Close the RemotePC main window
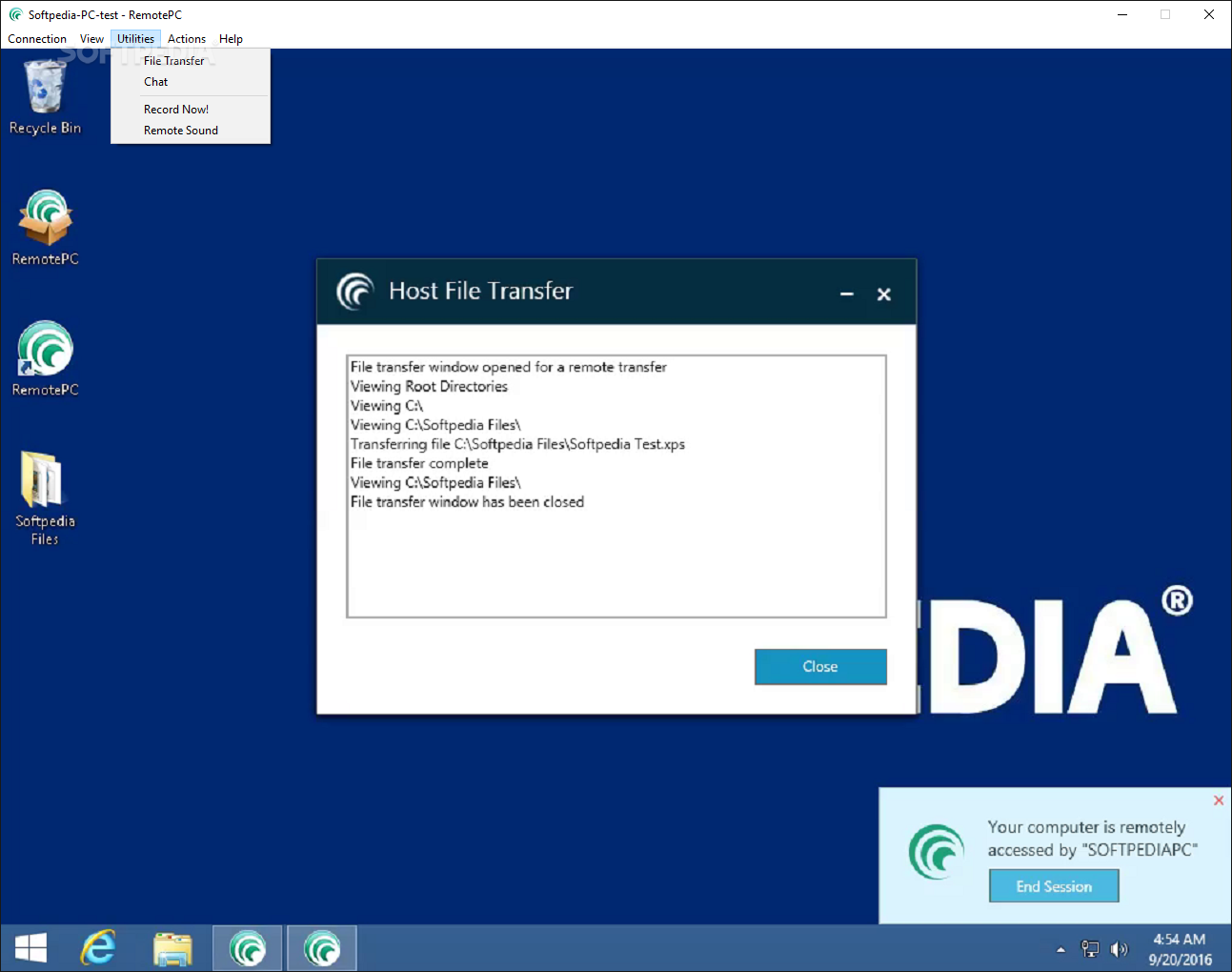Viewport: 1232px width, 972px height. click(x=1209, y=15)
